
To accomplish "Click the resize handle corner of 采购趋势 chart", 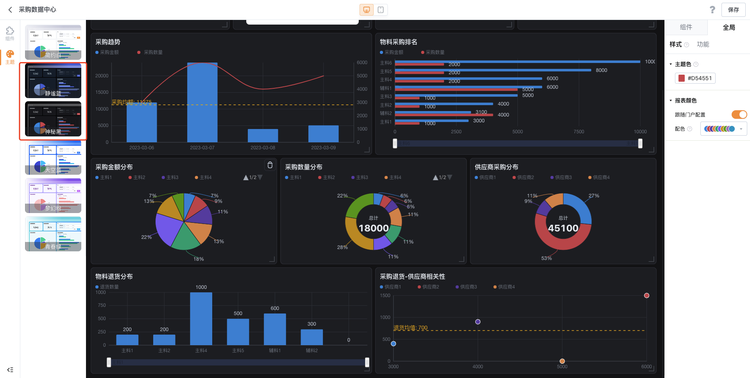I will [x=367, y=150].
